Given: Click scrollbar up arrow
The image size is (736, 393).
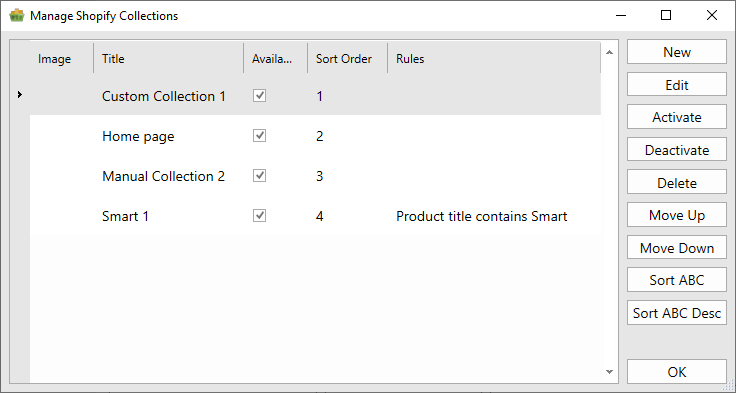Looking at the screenshot, I should point(609,53).
